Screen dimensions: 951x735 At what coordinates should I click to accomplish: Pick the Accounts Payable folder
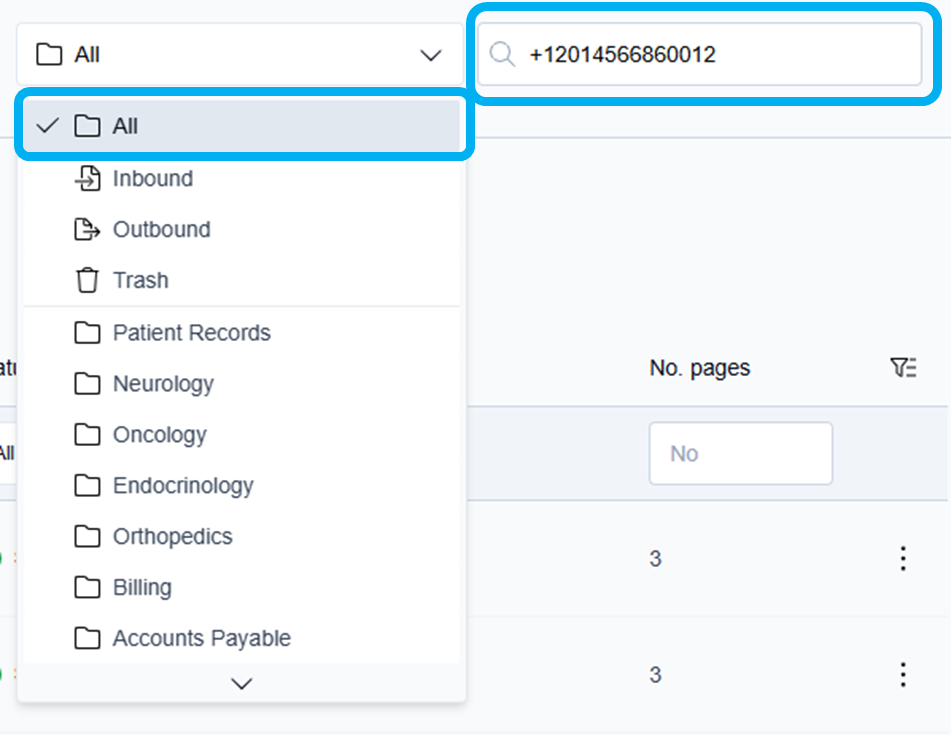tap(201, 639)
